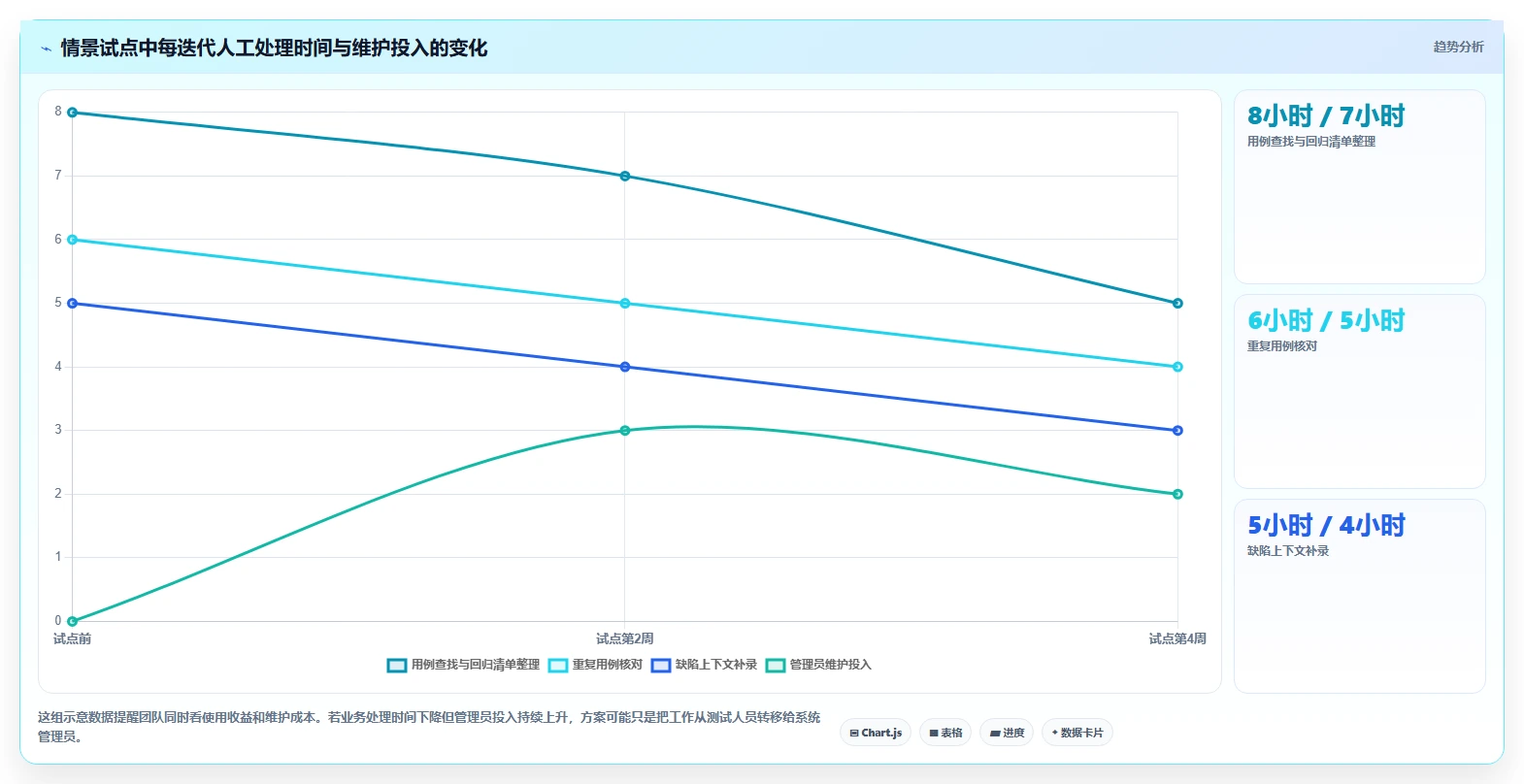Toggle 用例查找与回归清单整理 legend swatch
This screenshot has width=1524, height=784.
pos(396,665)
